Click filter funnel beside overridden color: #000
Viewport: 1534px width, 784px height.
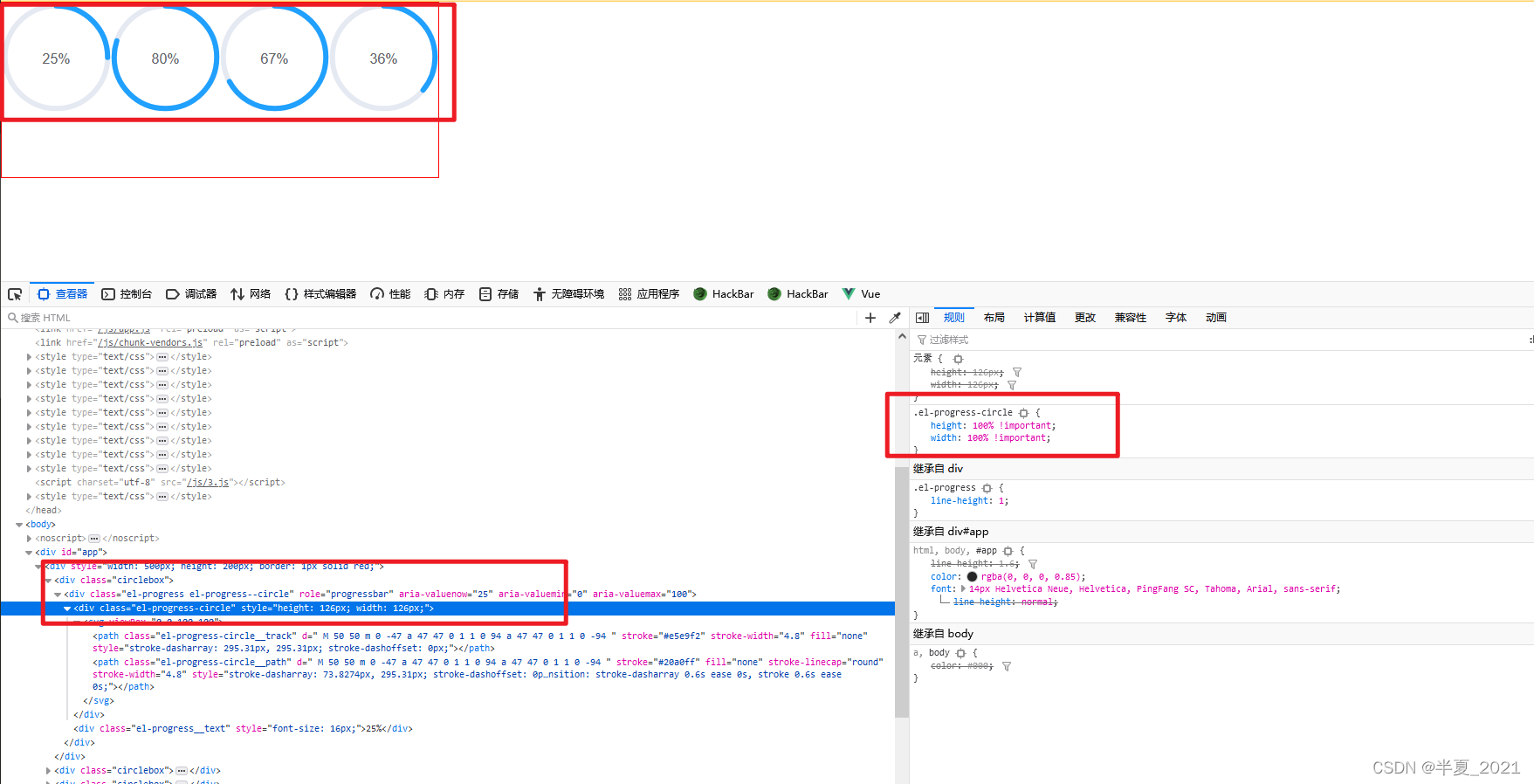click(x=1007, y=666)
